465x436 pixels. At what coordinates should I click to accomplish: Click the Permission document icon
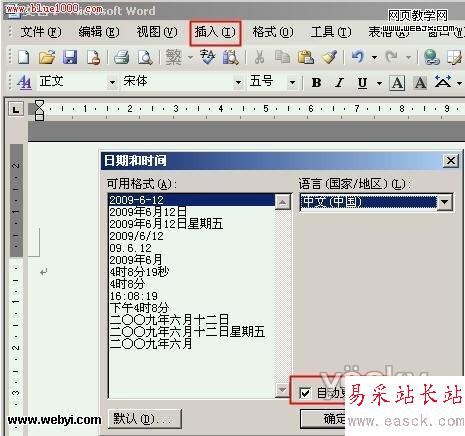[93, 57]
